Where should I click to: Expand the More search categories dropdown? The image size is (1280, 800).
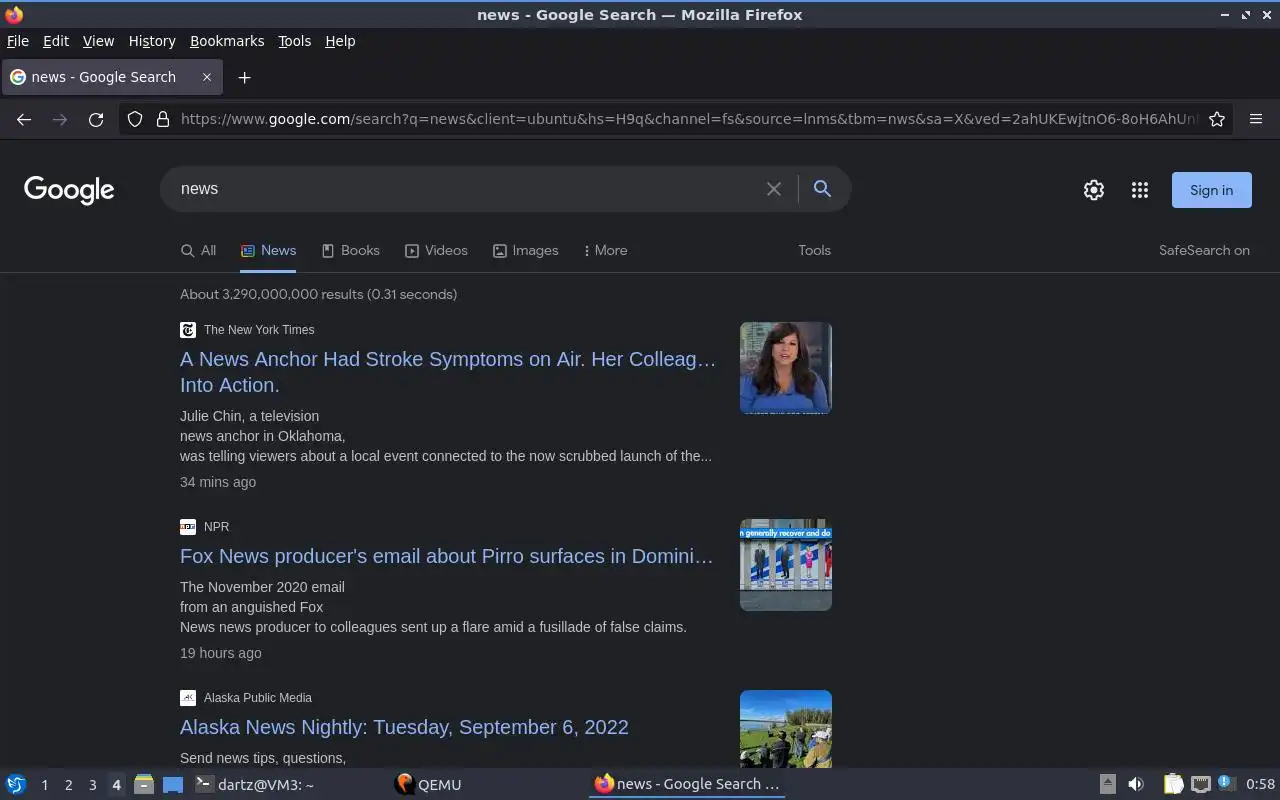click(x=605, y=251)
